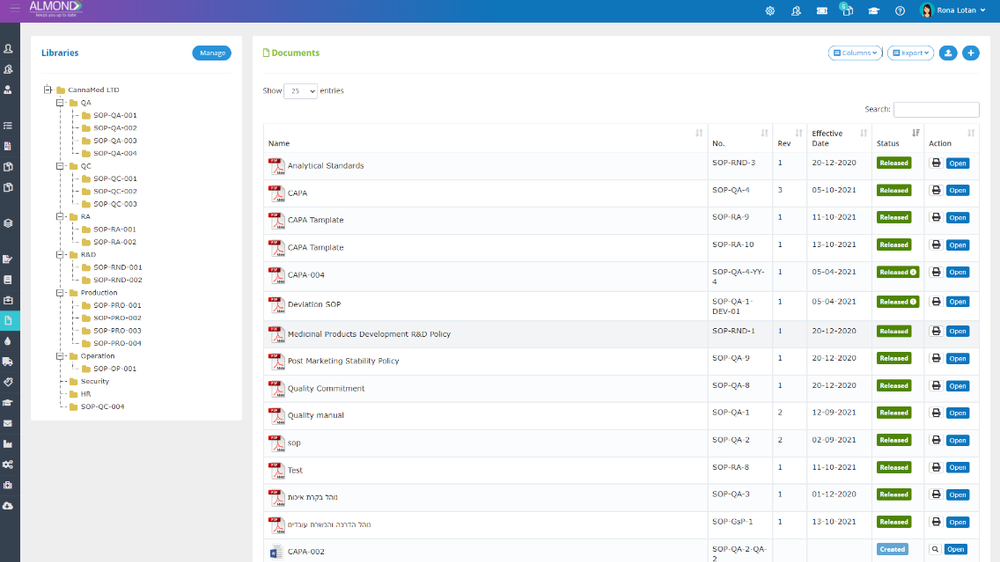1000x562 pixels.
Task: Open the entries-per-page dropdown showing 25
Action: (x=301, y=91)
